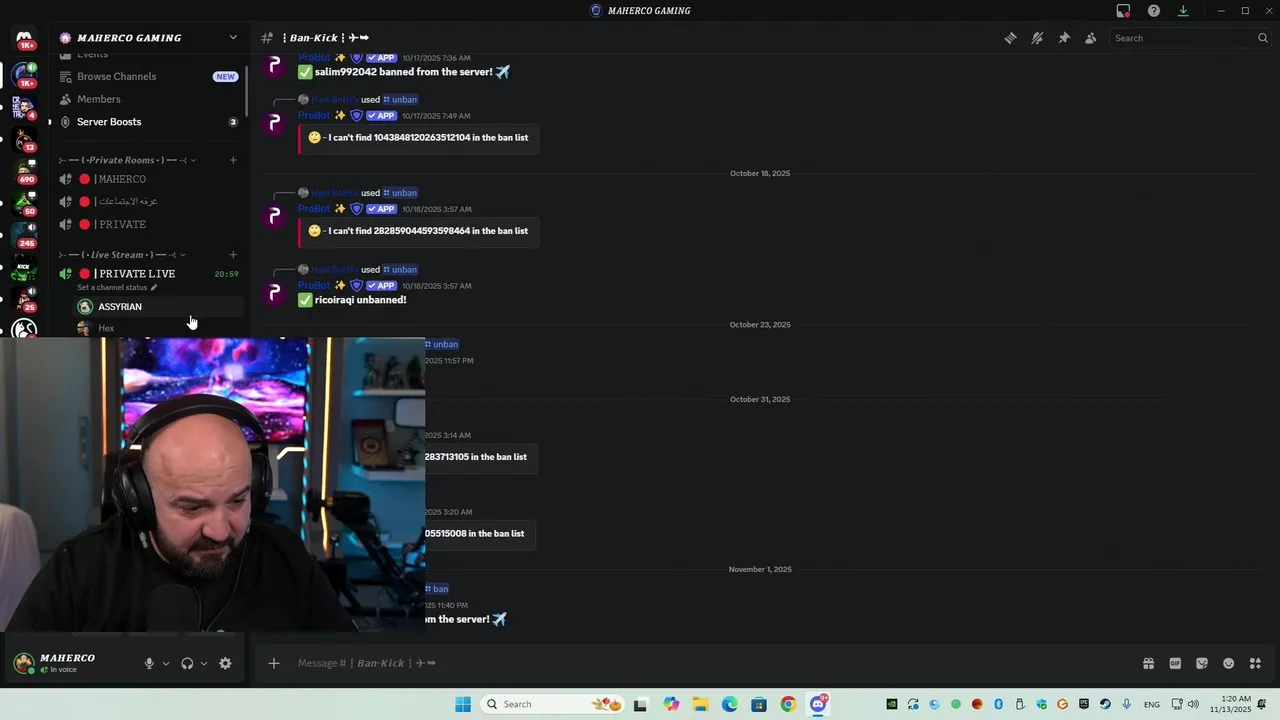Open the taskbar volume control
The width and height of the screenshot is (1280, 720).
pos(1193,704)
